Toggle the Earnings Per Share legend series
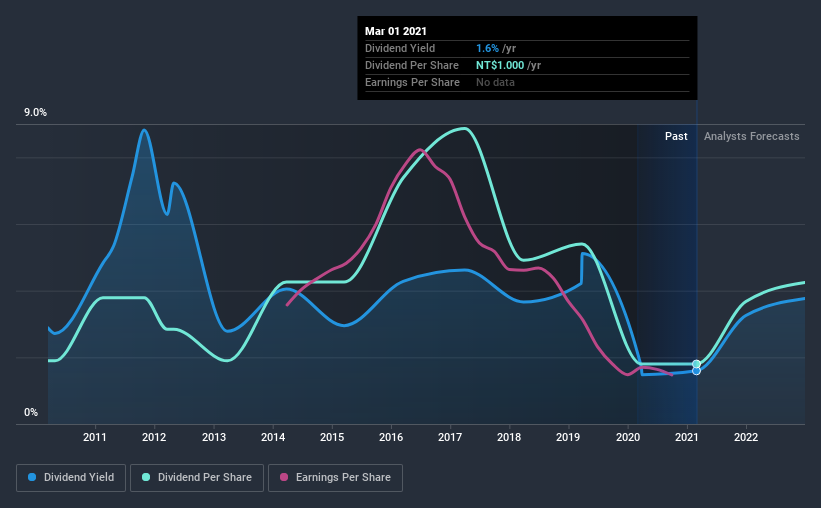The image size is (821, 508). pos(335,478)
